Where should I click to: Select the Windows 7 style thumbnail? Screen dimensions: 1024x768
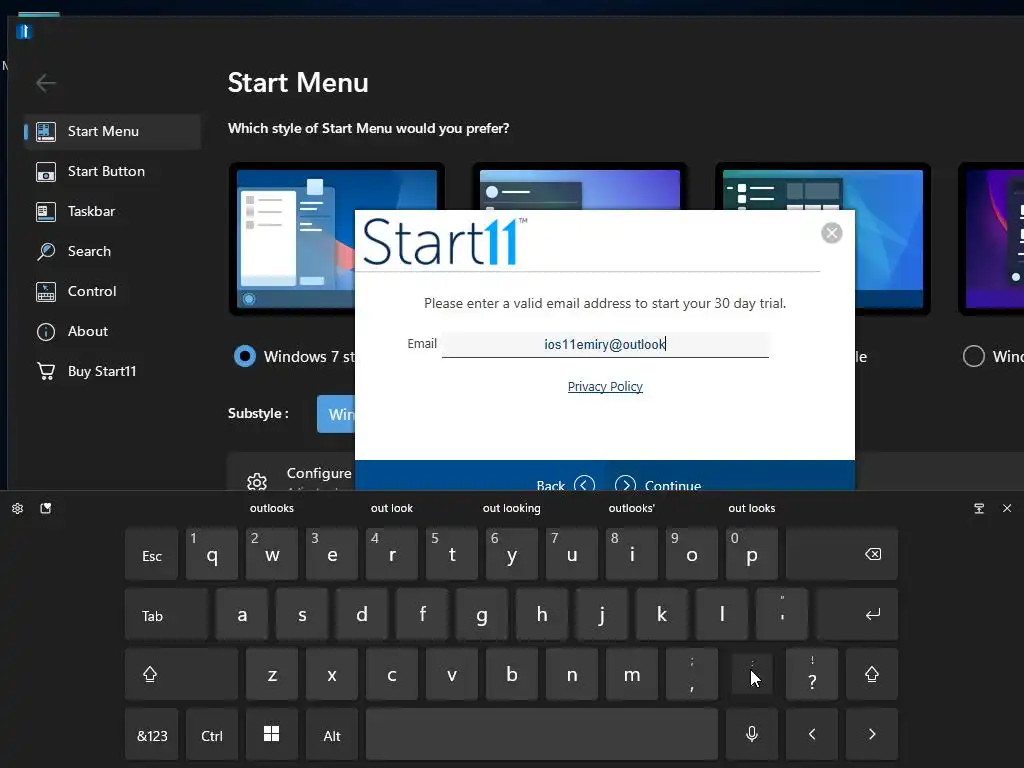(292, 238)
